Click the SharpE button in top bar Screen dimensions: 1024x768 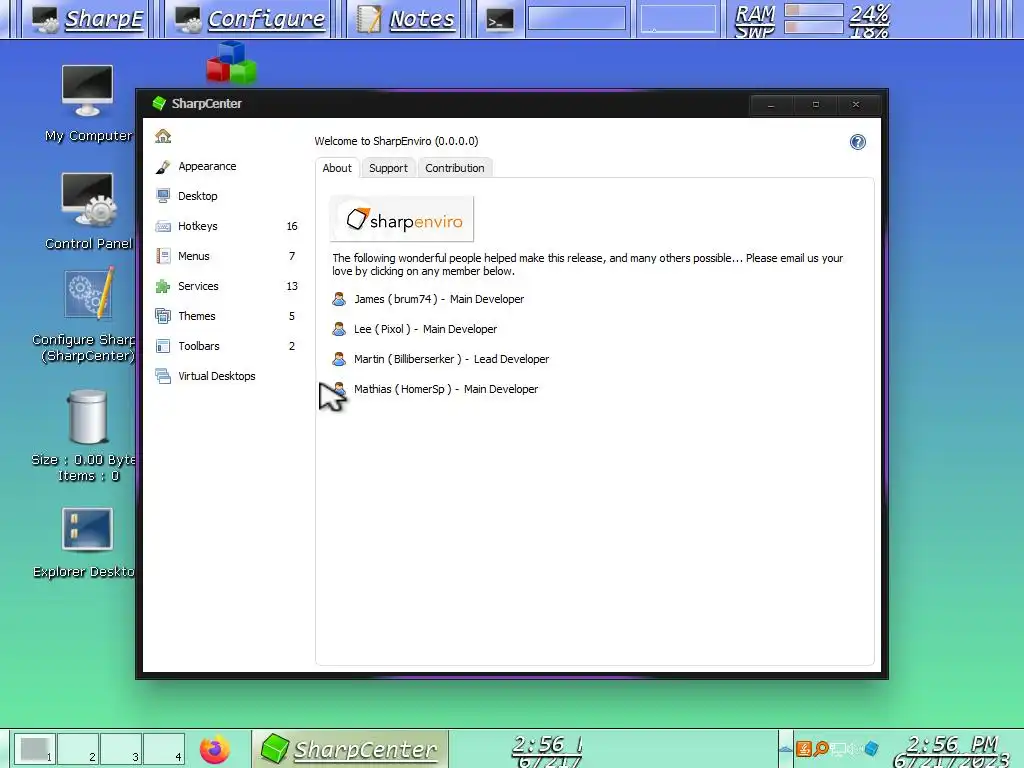pyautogui.click(x=88, y=19)
